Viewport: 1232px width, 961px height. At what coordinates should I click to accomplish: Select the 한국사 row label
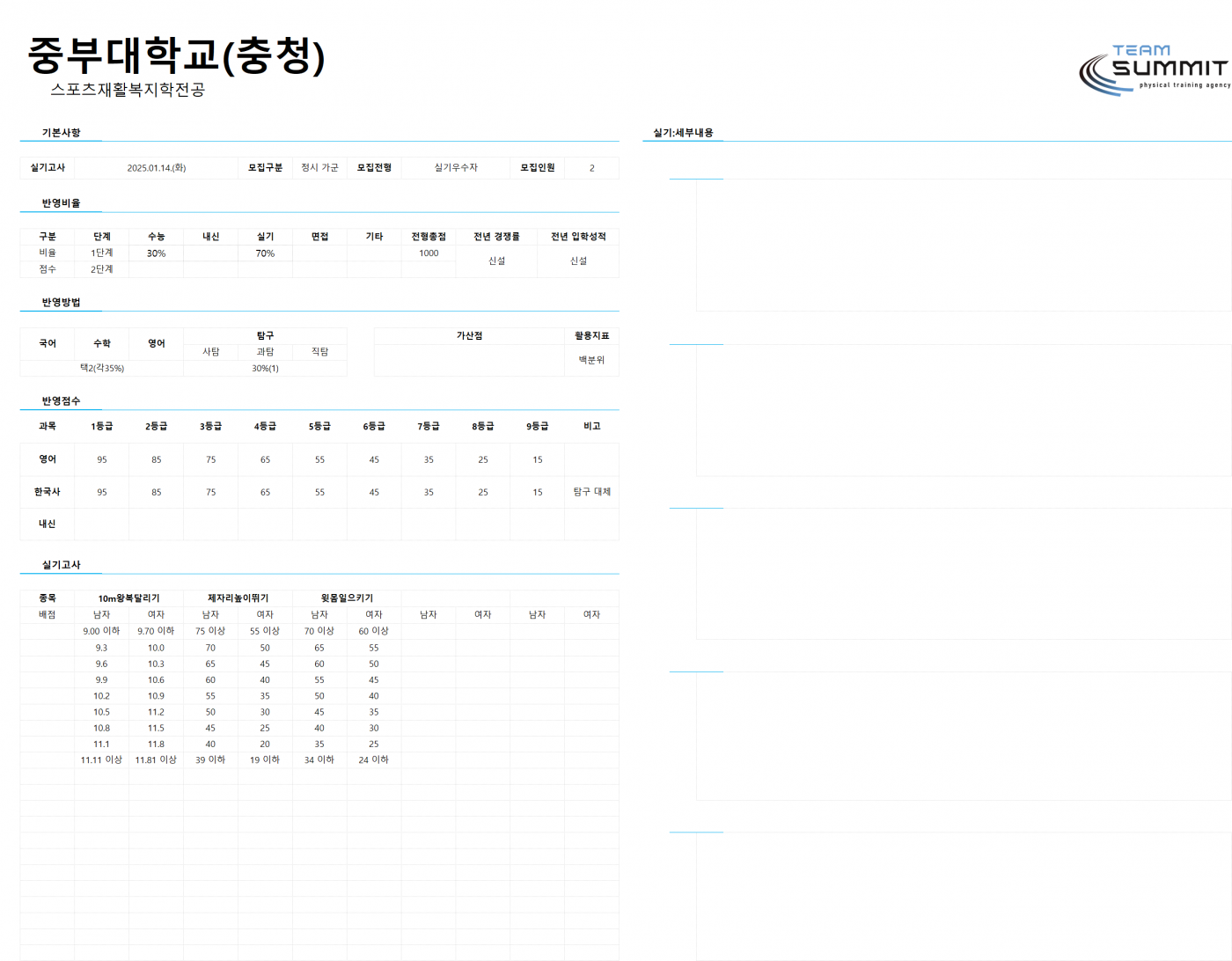(x=48, y=492)
